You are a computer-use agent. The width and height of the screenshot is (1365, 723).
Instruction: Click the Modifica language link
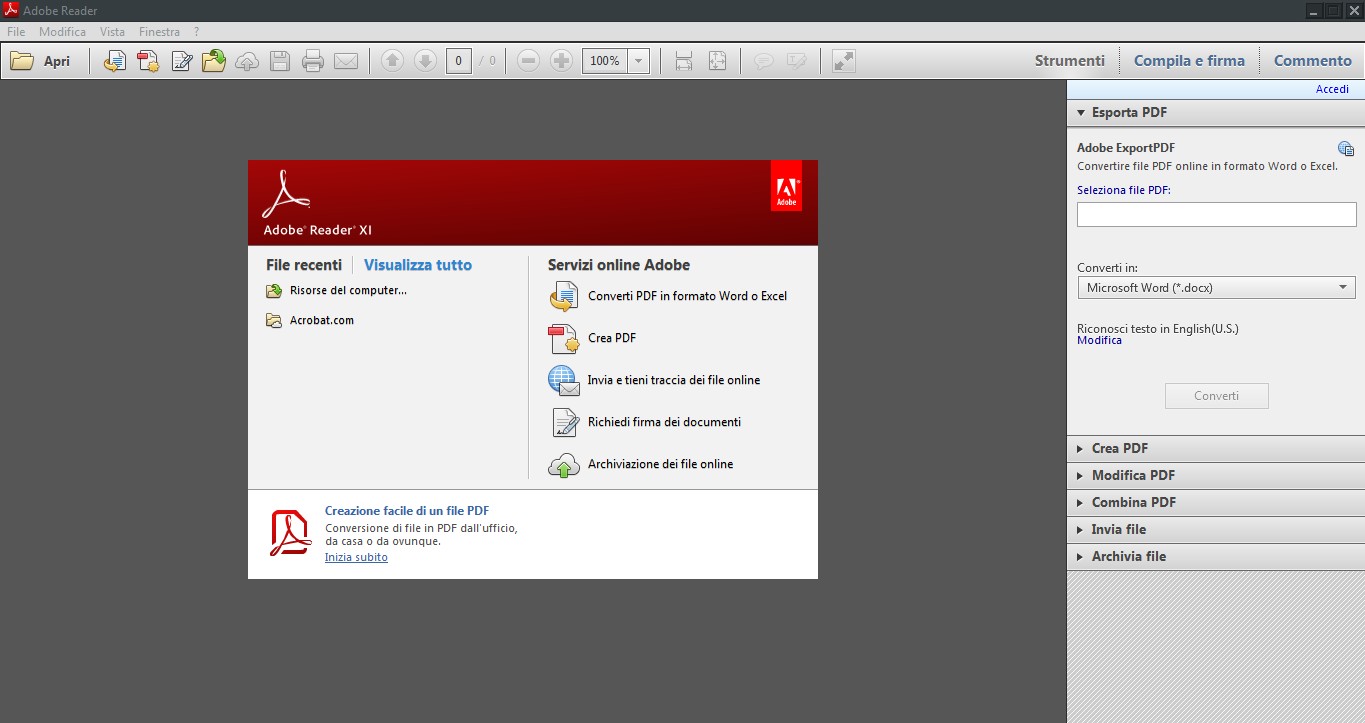click(x=1099, y=341)
